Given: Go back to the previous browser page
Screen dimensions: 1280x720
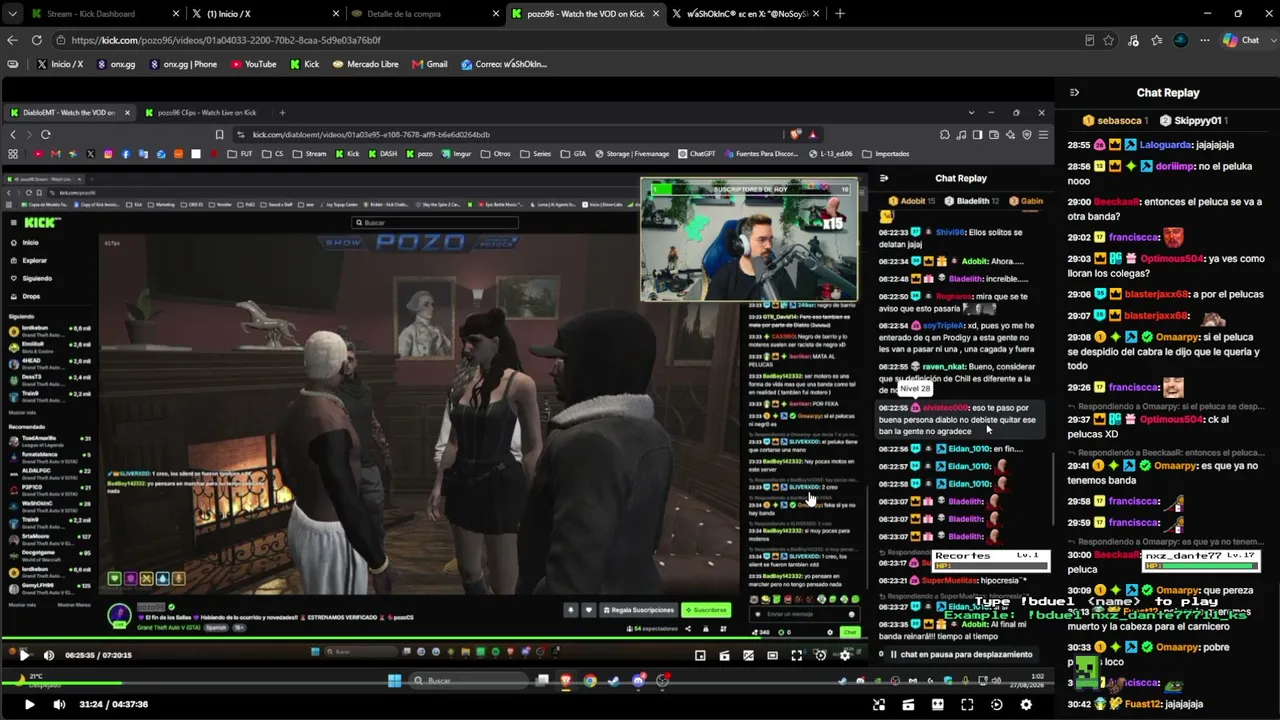Looking at the screenshot, I should pos(12,40).
